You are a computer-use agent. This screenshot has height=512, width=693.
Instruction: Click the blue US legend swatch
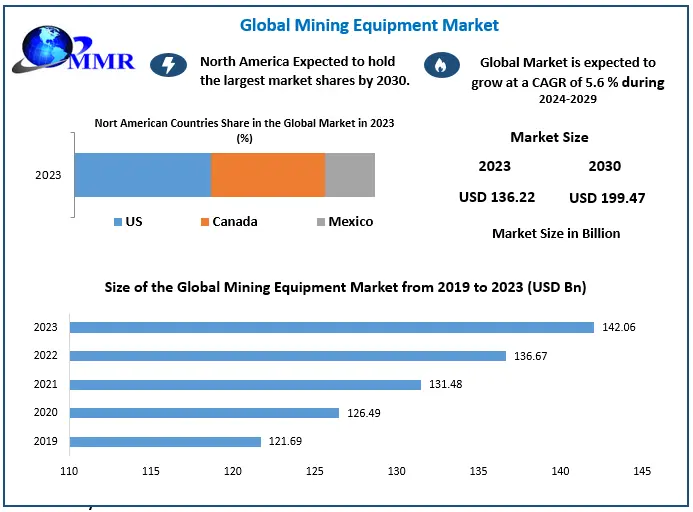(x=118, y=222)
